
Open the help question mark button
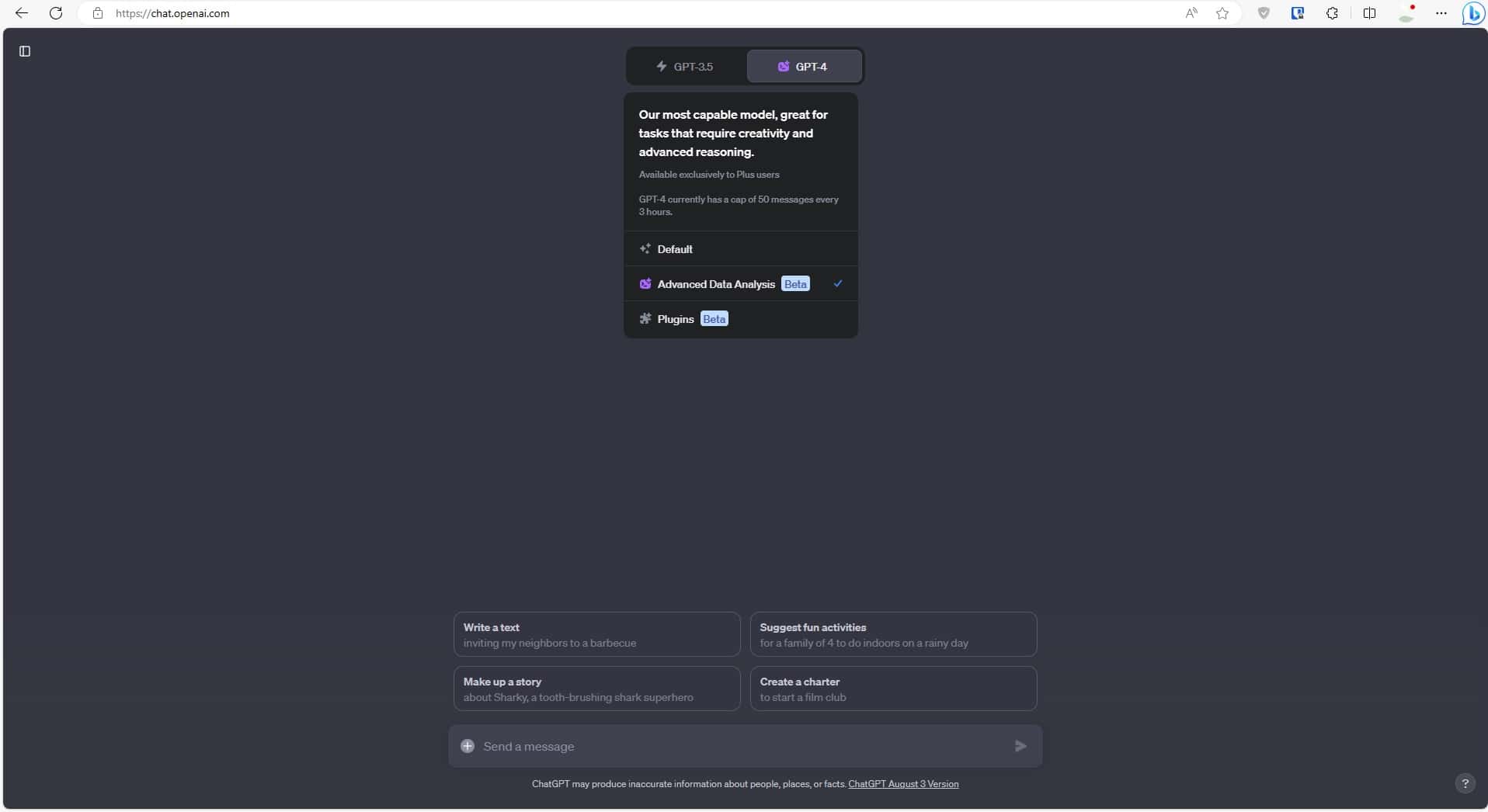click(1465, 783)
